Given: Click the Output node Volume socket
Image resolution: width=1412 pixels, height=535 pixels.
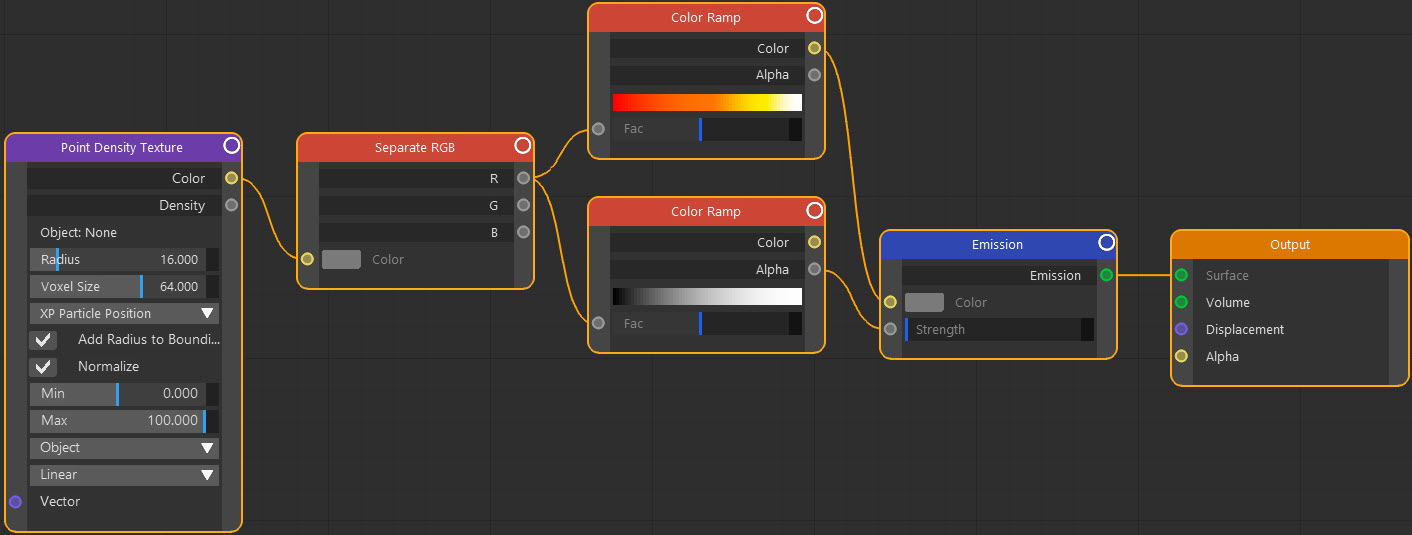Looking at the screenshot, I should click(1181, 302).
